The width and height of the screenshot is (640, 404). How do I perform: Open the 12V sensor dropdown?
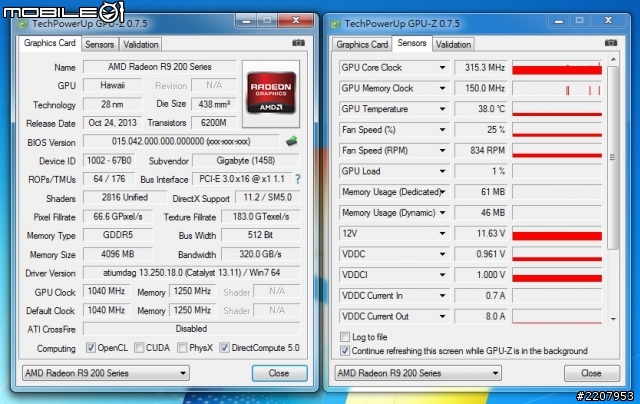[x=442, y=233]
